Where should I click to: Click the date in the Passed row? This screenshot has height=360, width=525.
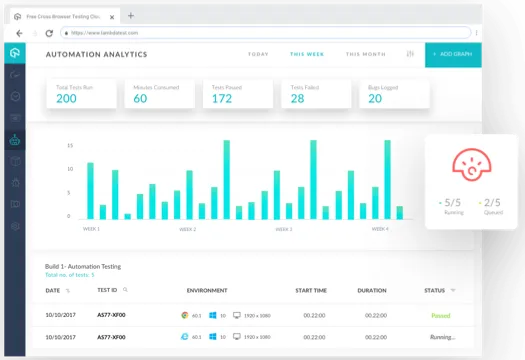point(61,315)
